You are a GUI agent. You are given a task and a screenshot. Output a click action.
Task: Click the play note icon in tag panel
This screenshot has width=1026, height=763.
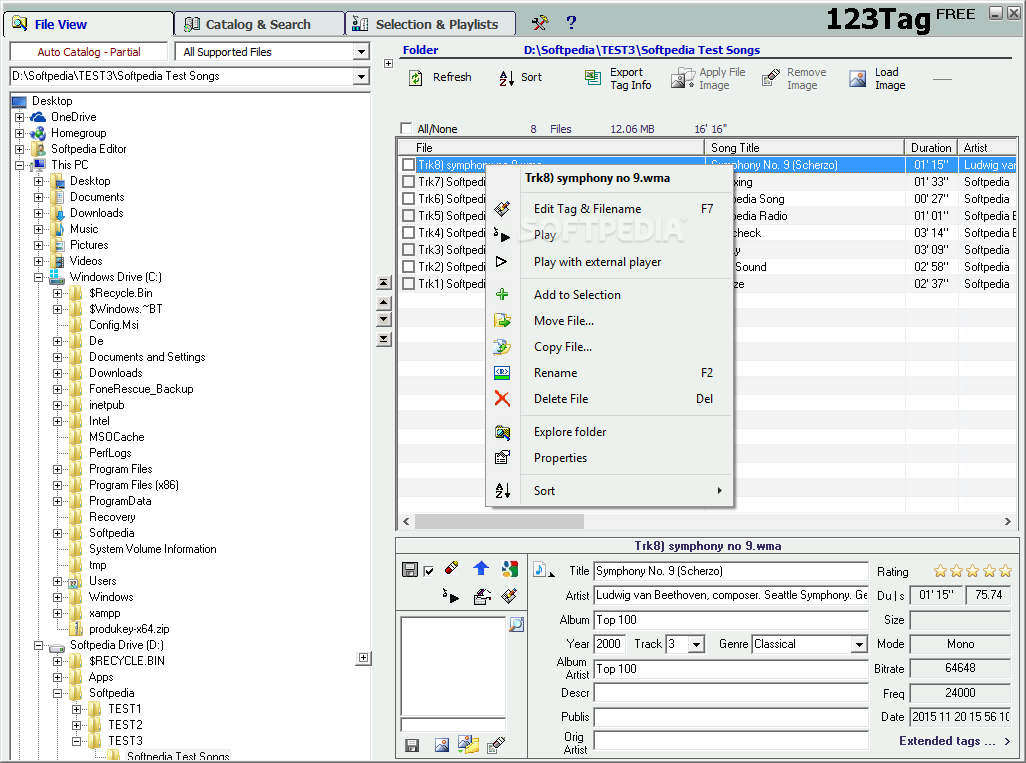click(x=451, y=596)
